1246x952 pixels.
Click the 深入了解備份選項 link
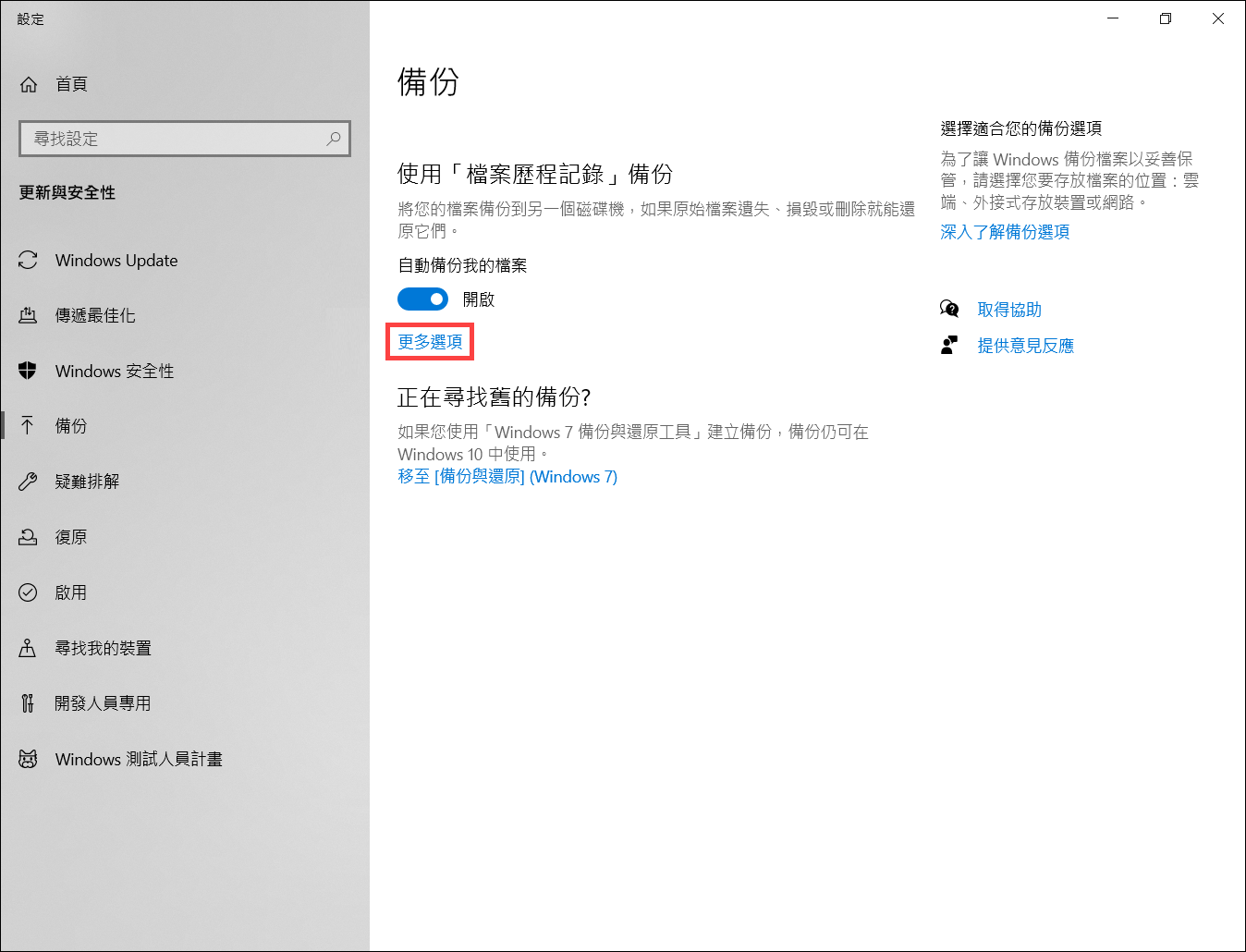(1005, 232)
